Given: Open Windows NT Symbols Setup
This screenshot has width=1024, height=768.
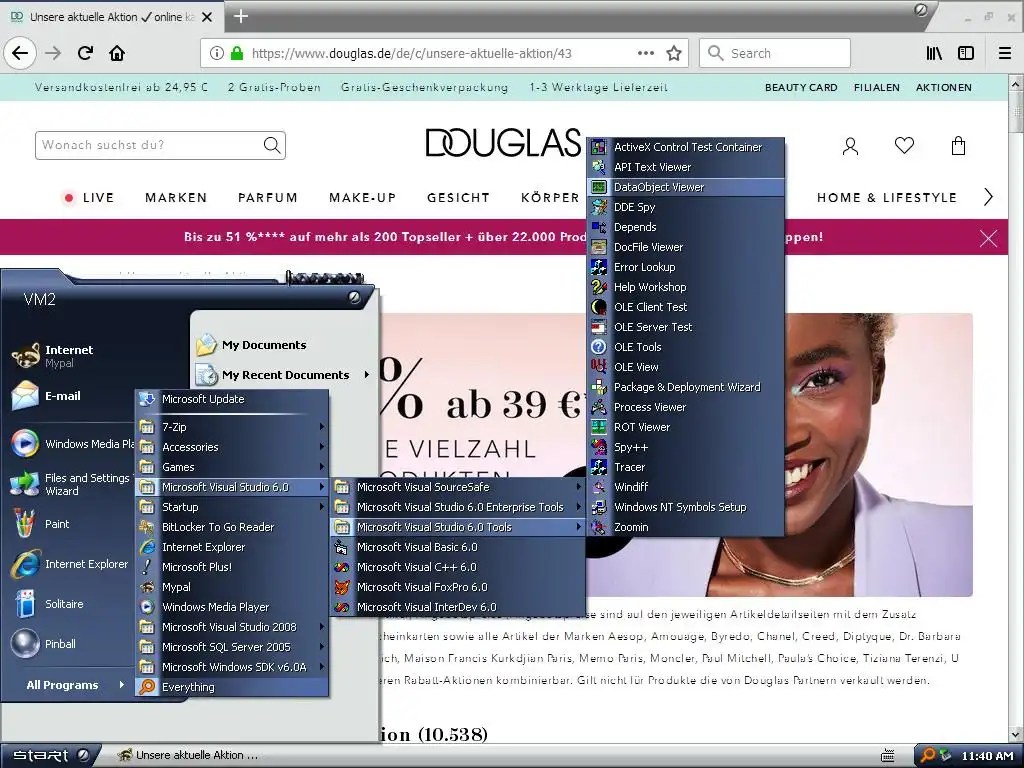Looking at the screenshot, I should (x=685, y=507).
